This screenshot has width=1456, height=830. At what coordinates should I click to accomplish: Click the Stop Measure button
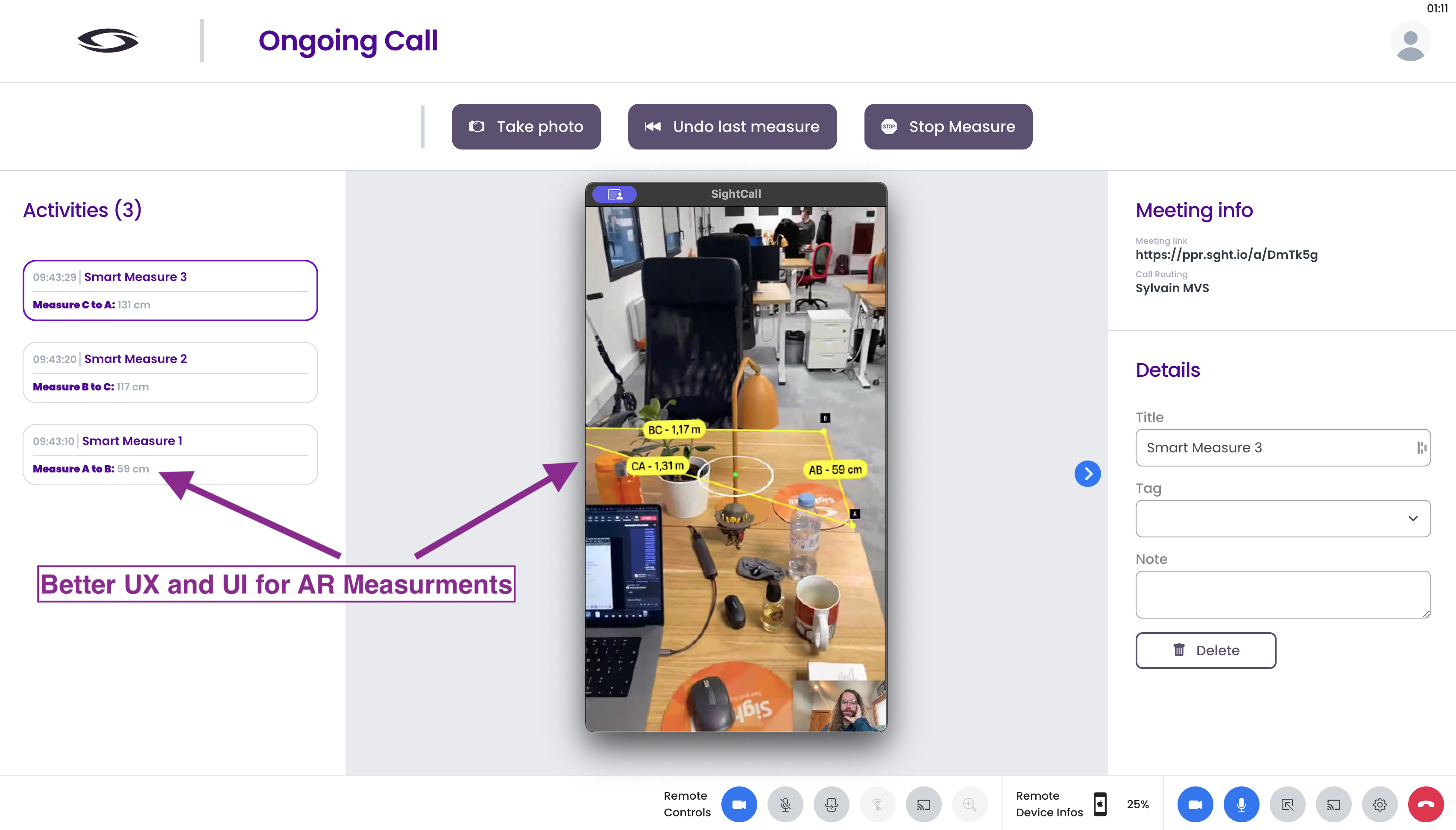[948, 126]
